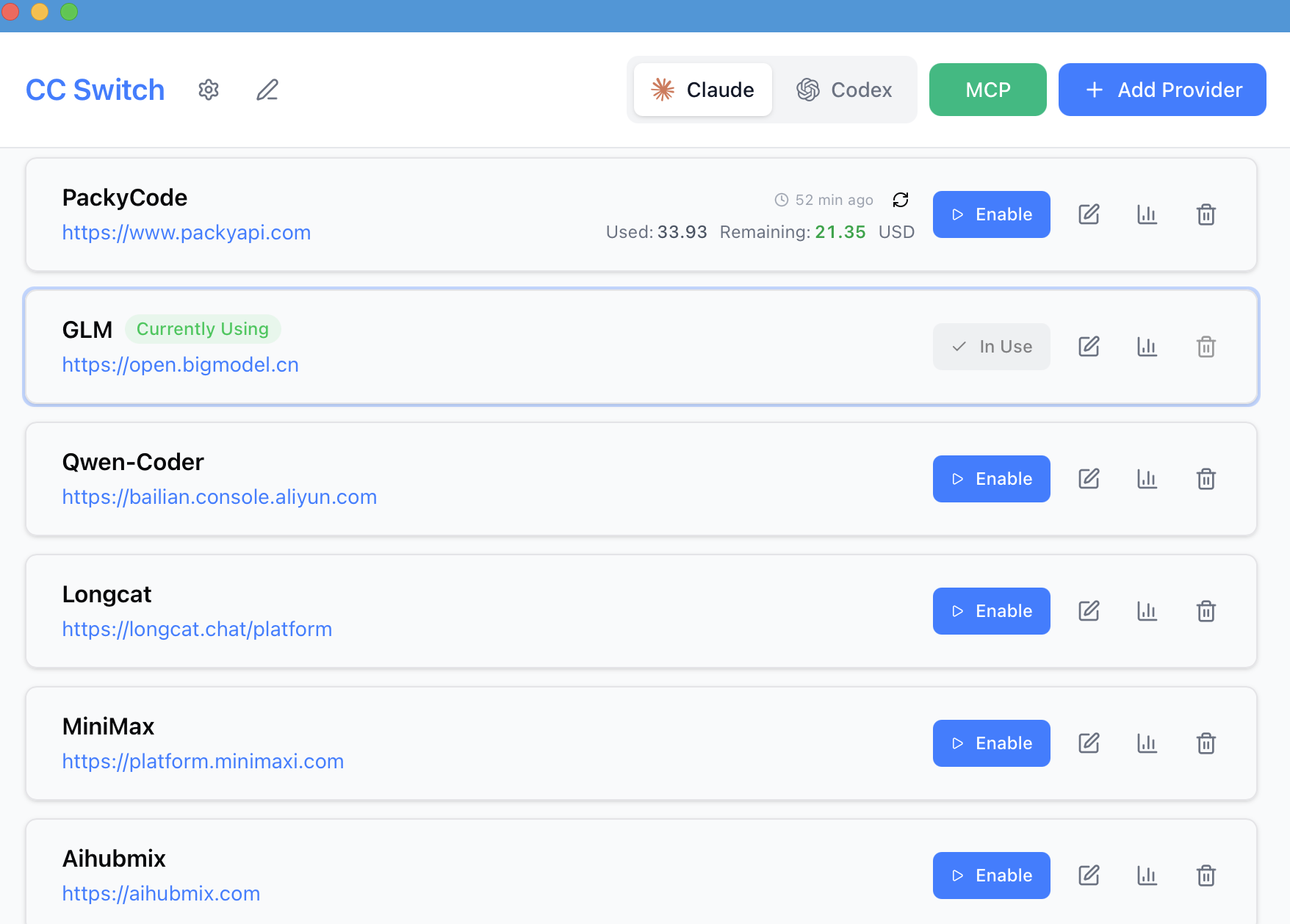This screenshot has height=924, width=1290.
Task: Switch to the Codex tab
Action: tap(846, 90)
